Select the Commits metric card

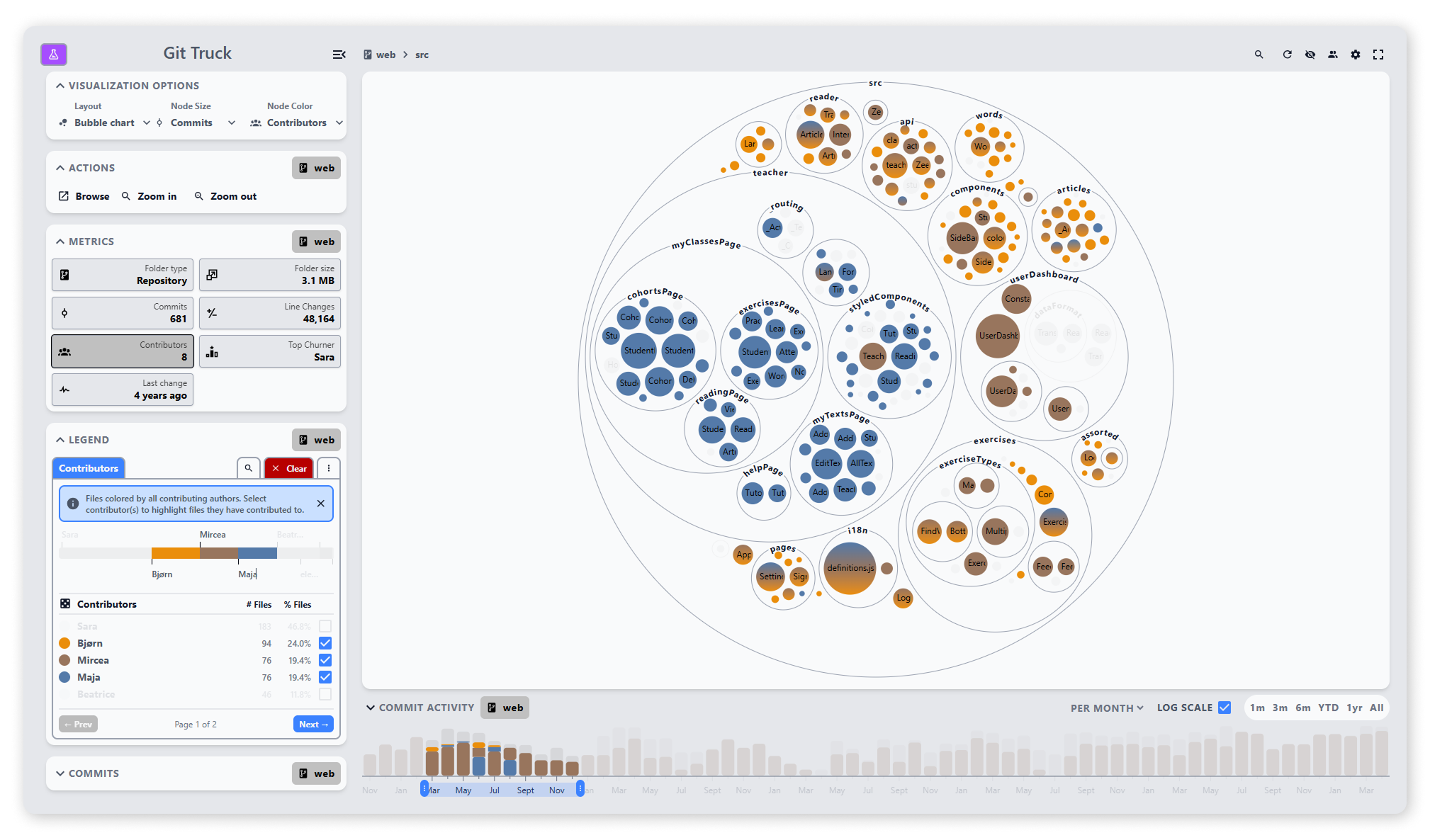pyautogui.click(x=123, y=313)
